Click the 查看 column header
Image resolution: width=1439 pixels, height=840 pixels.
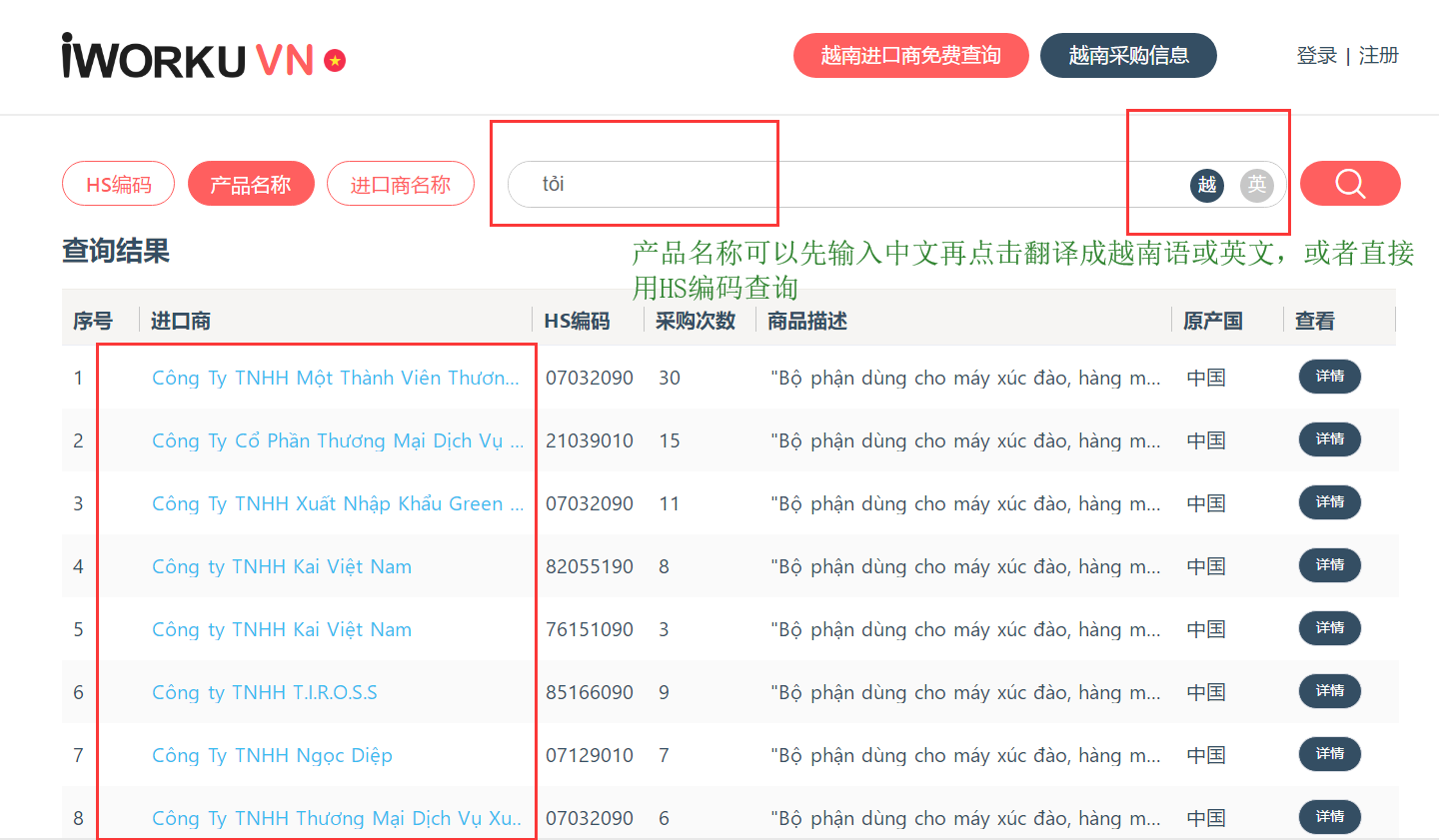pos(1315,321)
